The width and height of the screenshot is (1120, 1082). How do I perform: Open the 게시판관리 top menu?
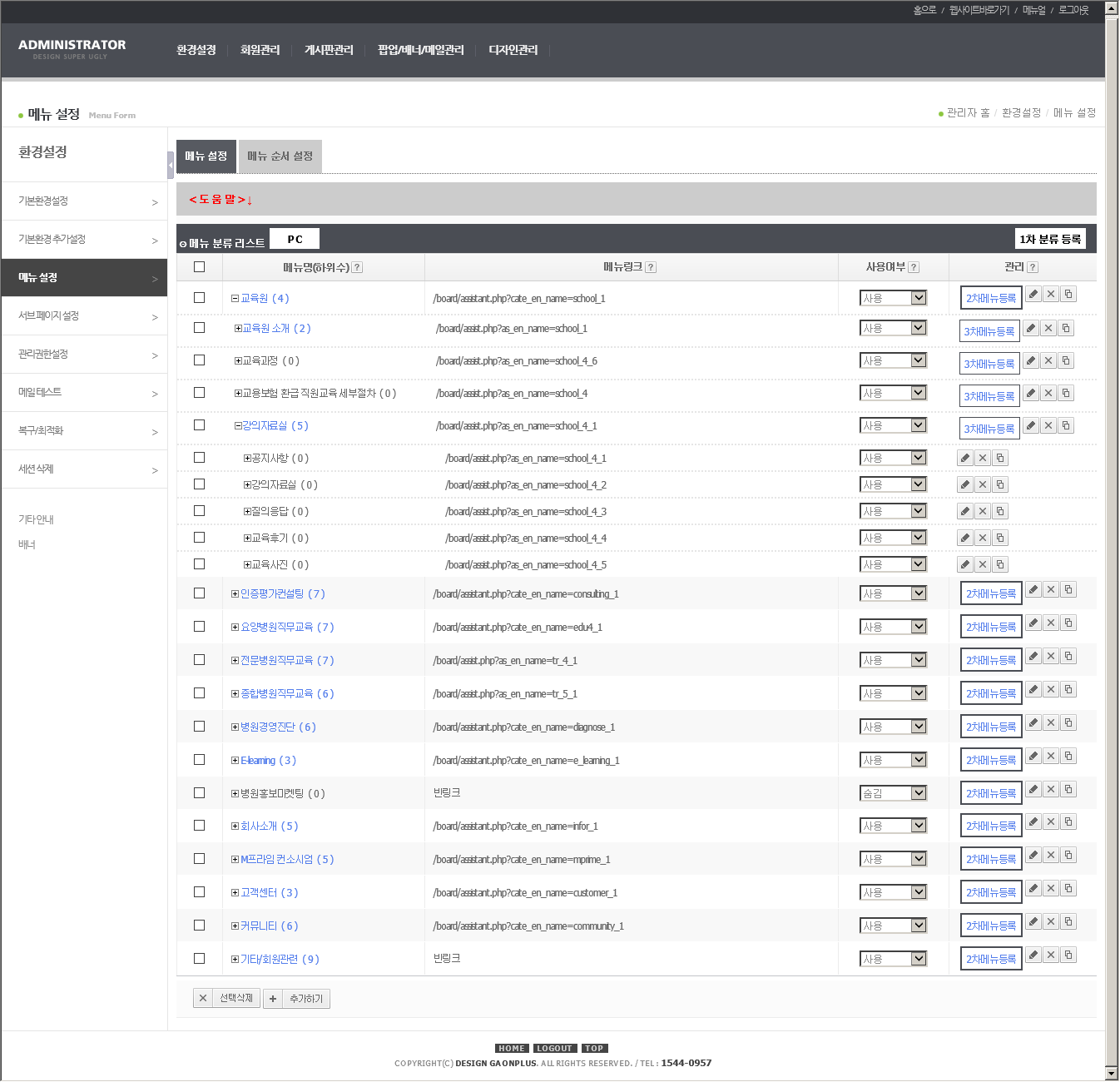[329, 50]
